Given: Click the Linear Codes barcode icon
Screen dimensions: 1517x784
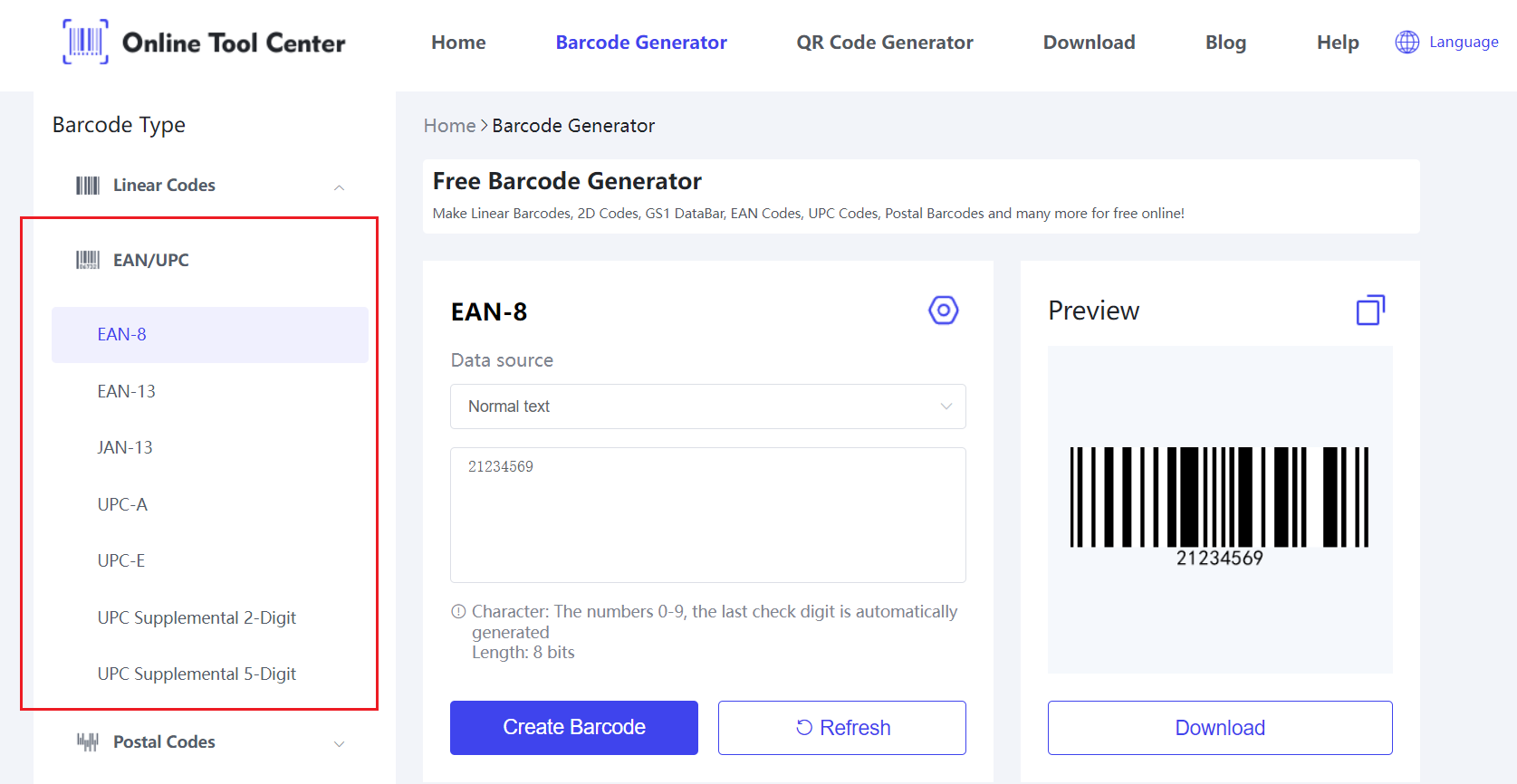Looking at the screenshot, I should (x=88, y=186).
